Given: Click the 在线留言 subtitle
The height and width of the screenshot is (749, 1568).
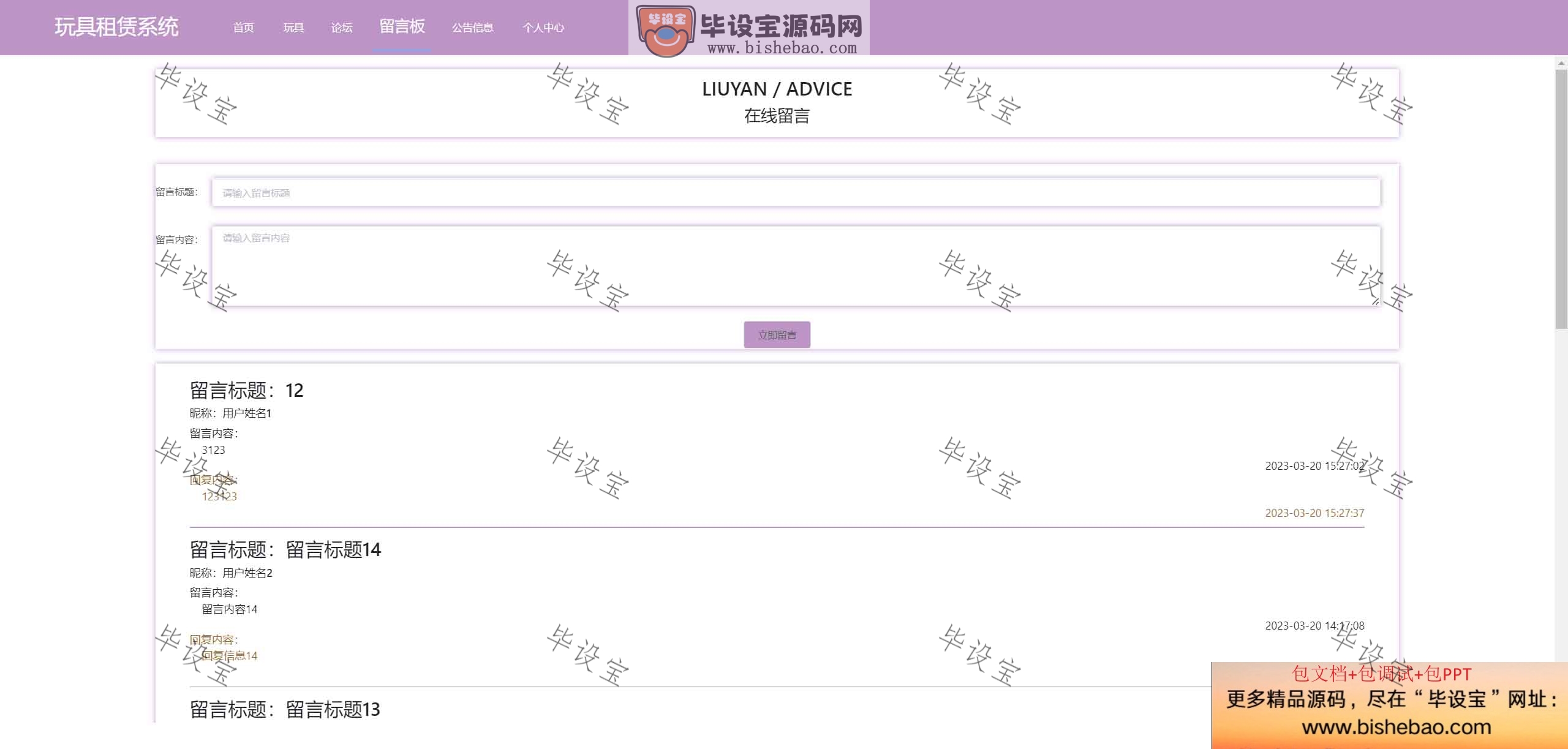Looking at the screenshot, I should (777, 116).
